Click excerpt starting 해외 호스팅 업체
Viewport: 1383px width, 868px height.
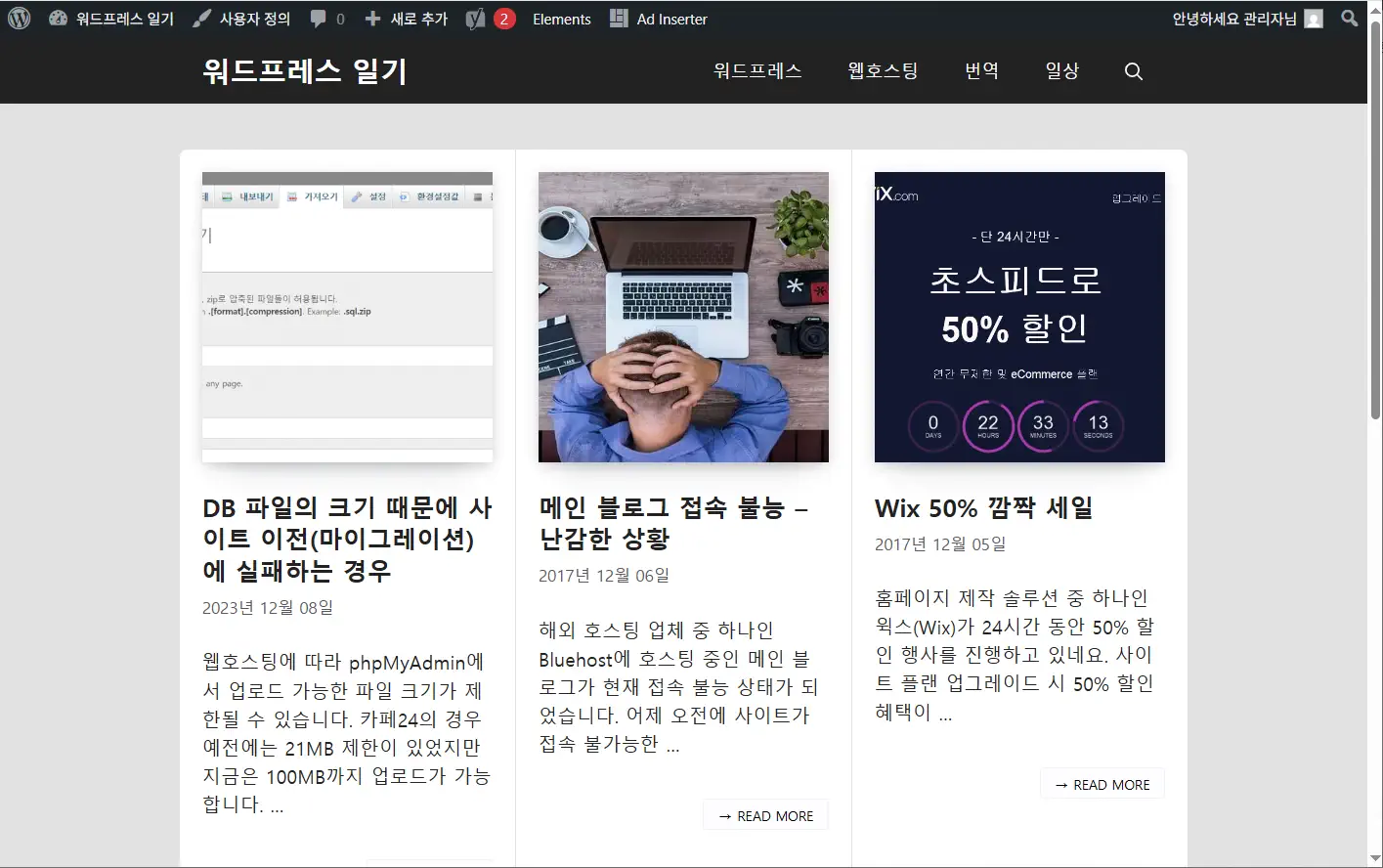coord(679,687)
